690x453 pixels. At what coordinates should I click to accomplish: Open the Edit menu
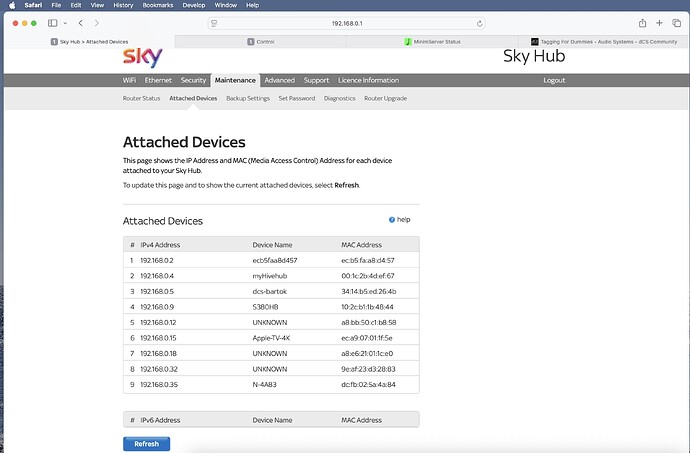[x=76, y=5]
